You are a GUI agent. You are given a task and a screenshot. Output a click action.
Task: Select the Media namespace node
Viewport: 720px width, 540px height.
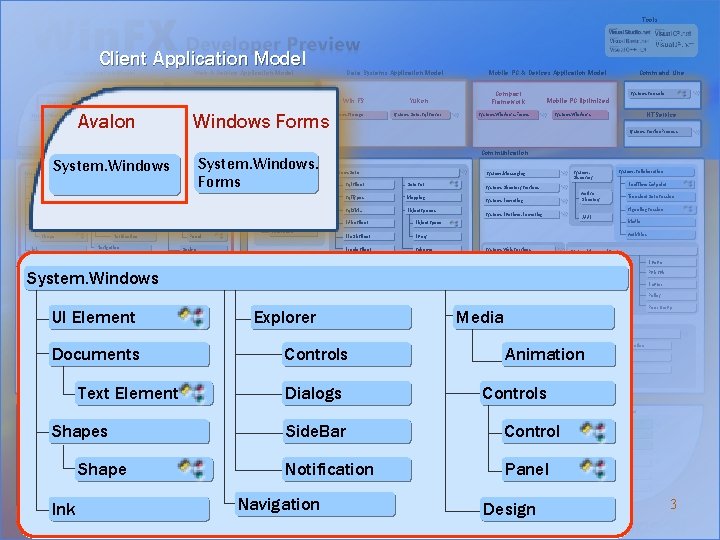[x=534, y=317]
